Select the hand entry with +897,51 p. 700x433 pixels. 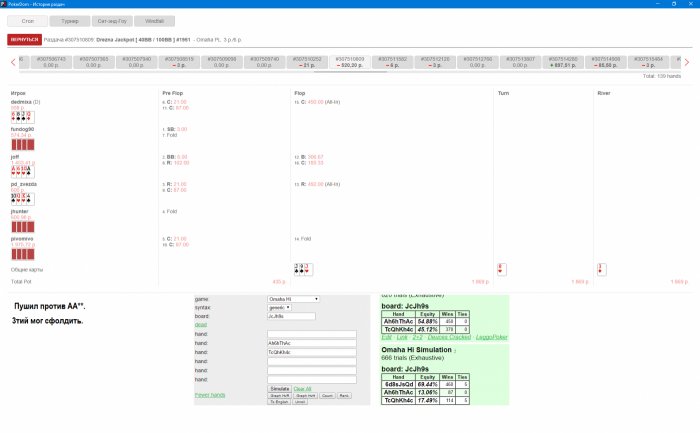point(563,62)
